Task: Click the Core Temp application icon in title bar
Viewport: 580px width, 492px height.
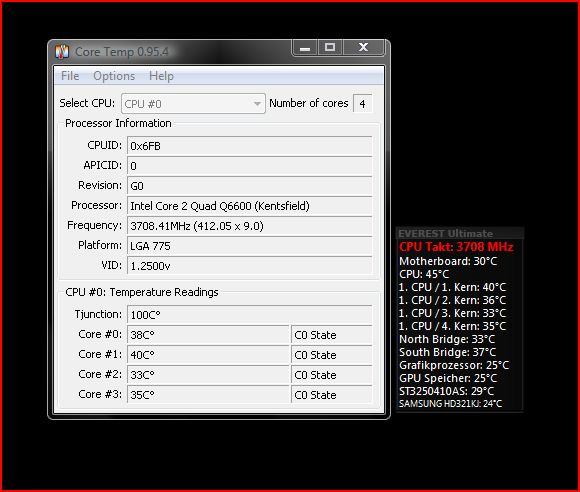Action: pyautogui.click(x=62, y=52)
